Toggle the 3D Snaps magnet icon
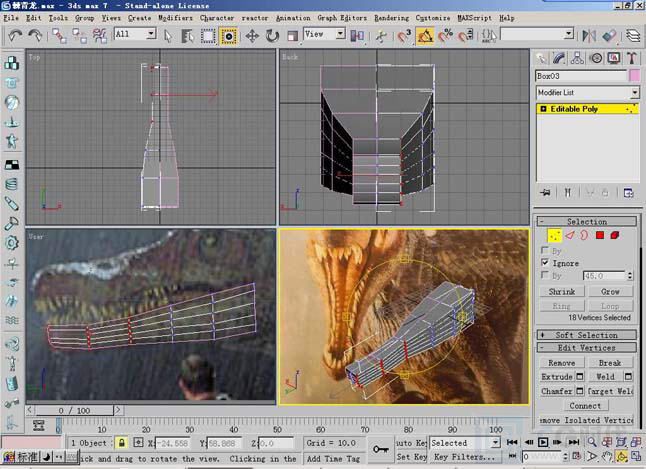Screen dimensions: 646x469 [x=404, y=36]
